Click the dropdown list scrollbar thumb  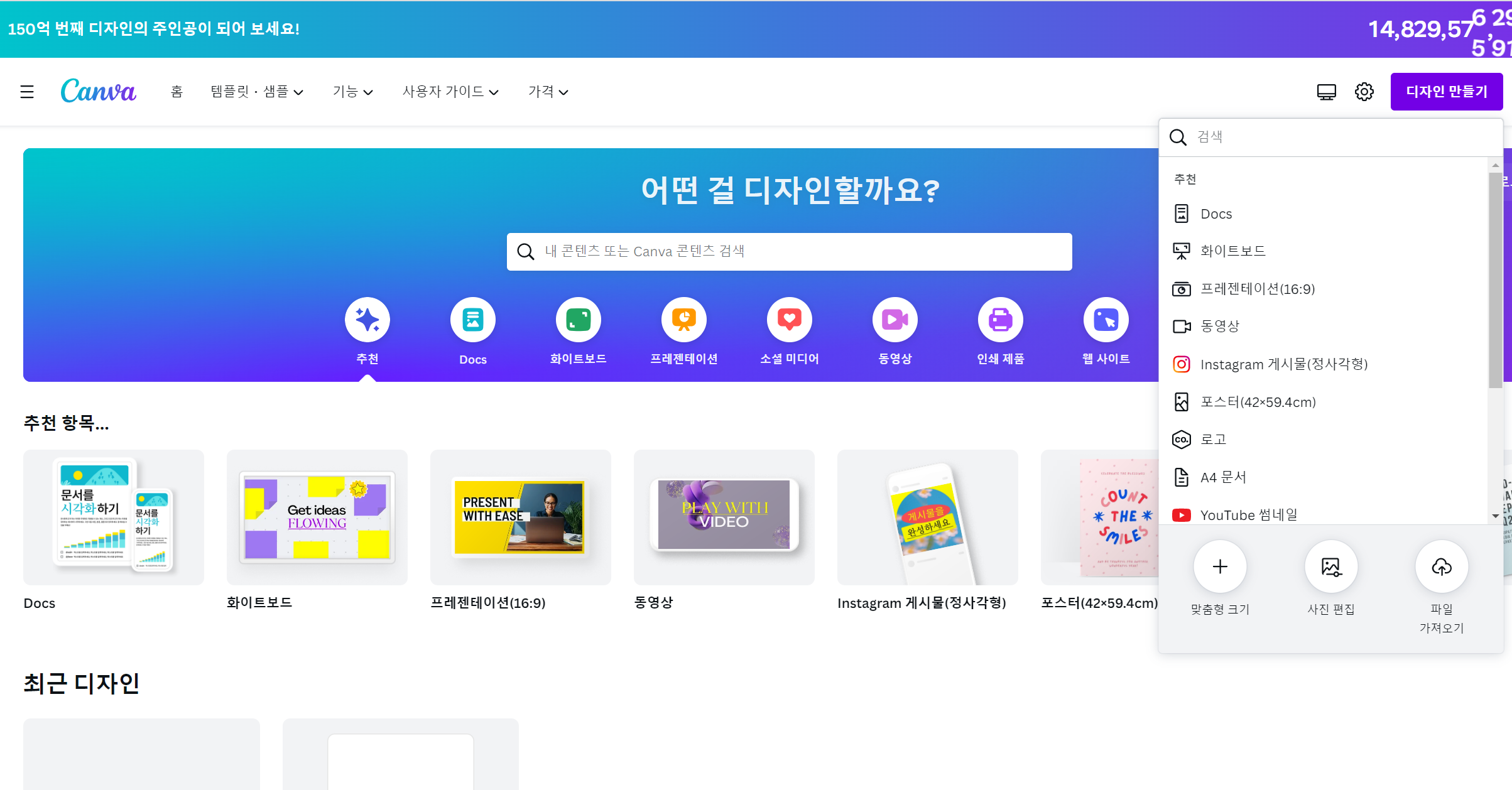coord(1495,280)
